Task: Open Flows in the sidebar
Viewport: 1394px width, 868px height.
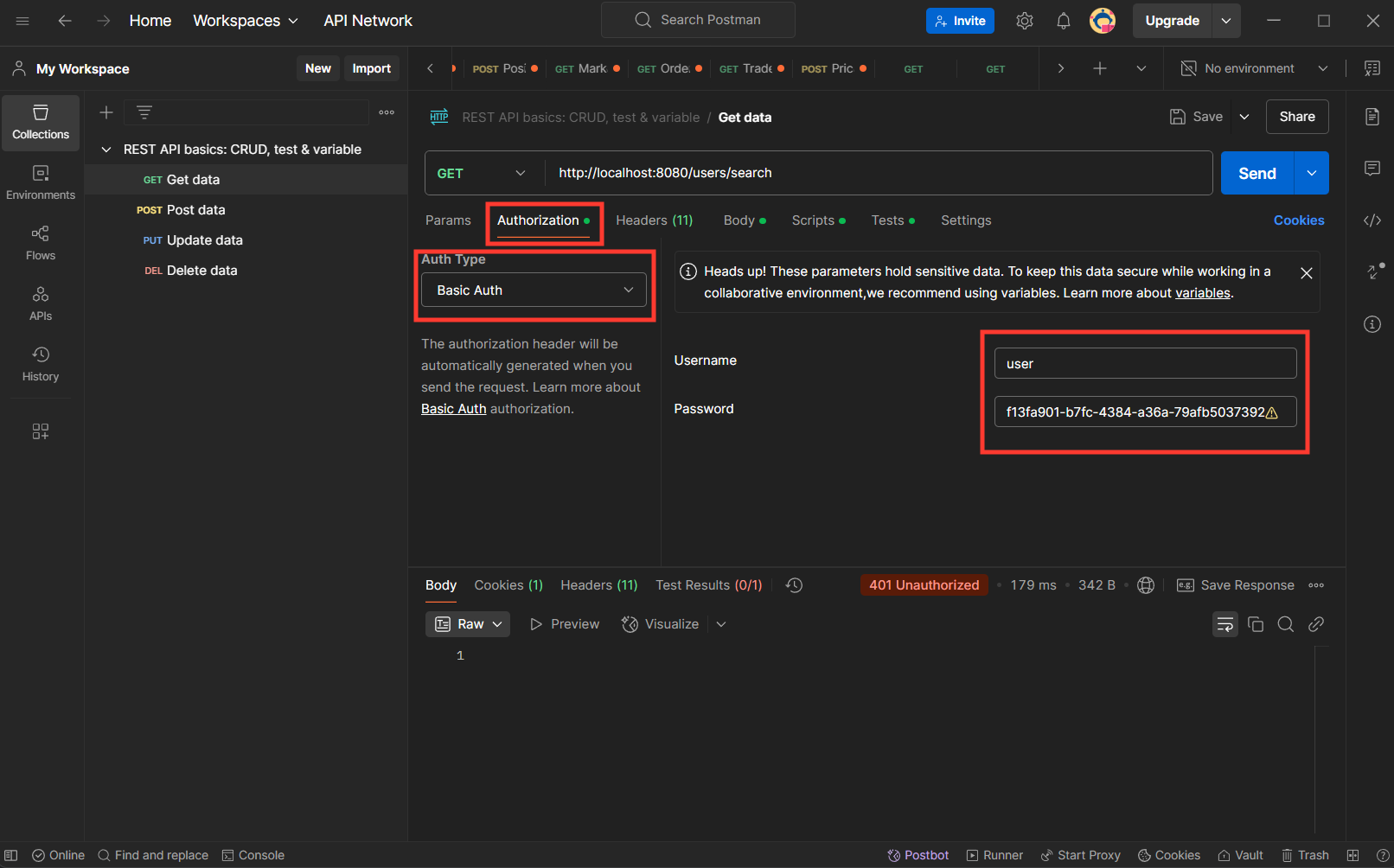Action: [41, 244]
